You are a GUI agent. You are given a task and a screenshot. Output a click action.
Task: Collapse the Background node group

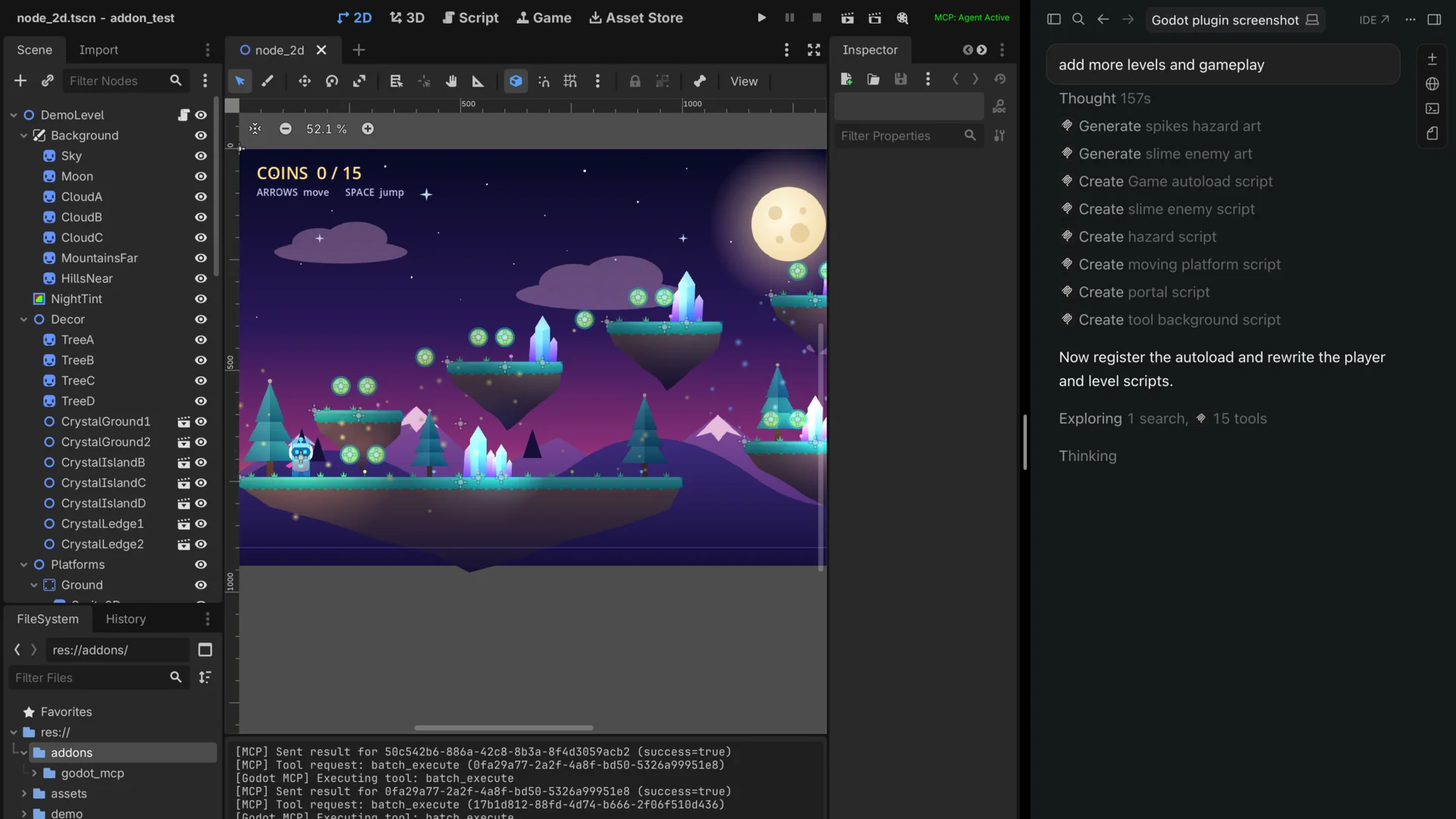pos(24,136)
